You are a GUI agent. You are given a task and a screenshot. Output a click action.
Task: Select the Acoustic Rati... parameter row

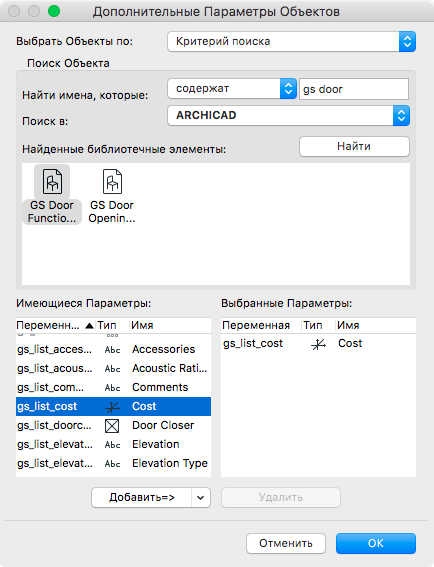[x=113, y=368]
